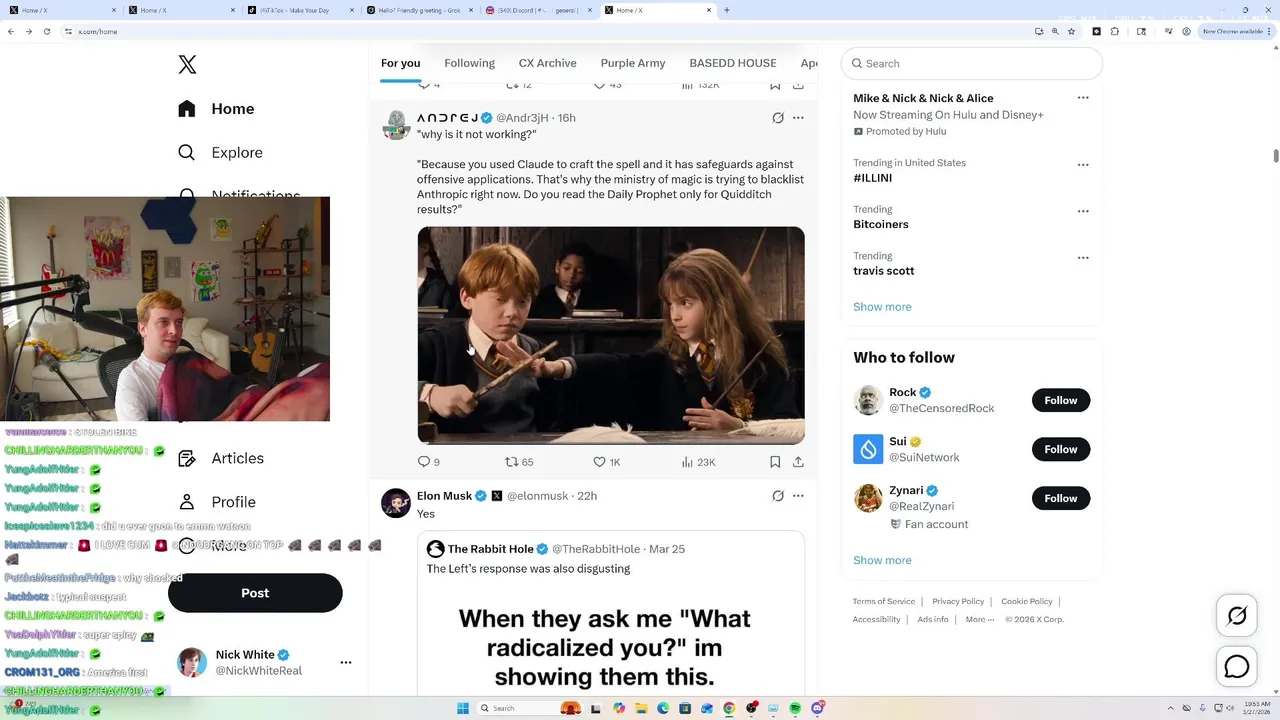Switch to the Grok Friendly greeting browser tab
This screenshot has height=720, width=1280.
418,10
